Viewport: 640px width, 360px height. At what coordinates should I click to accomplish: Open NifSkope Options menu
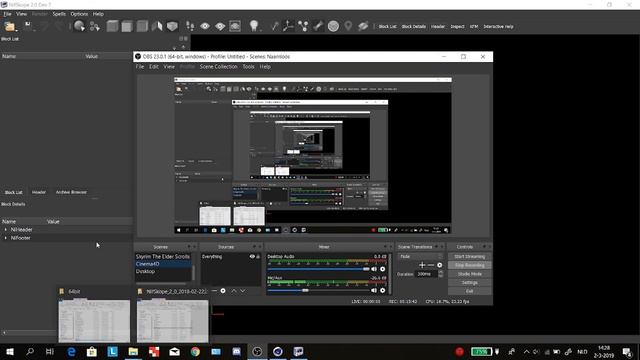[x=79, y=14]
